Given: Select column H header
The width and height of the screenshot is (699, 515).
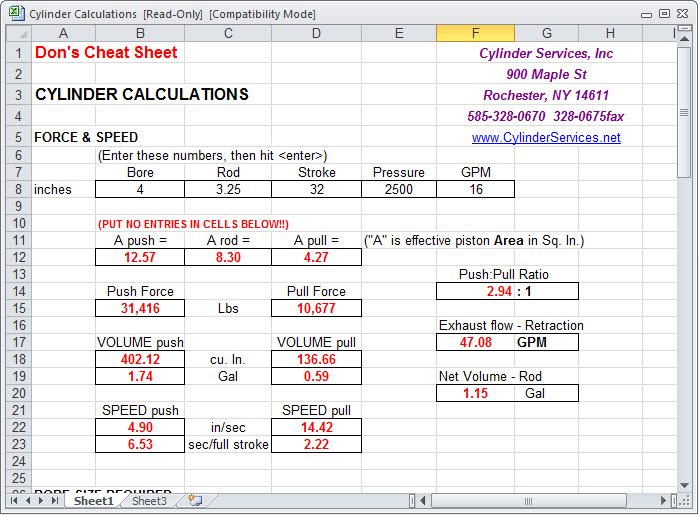Looking at the screenshot, I should point(610,33).
